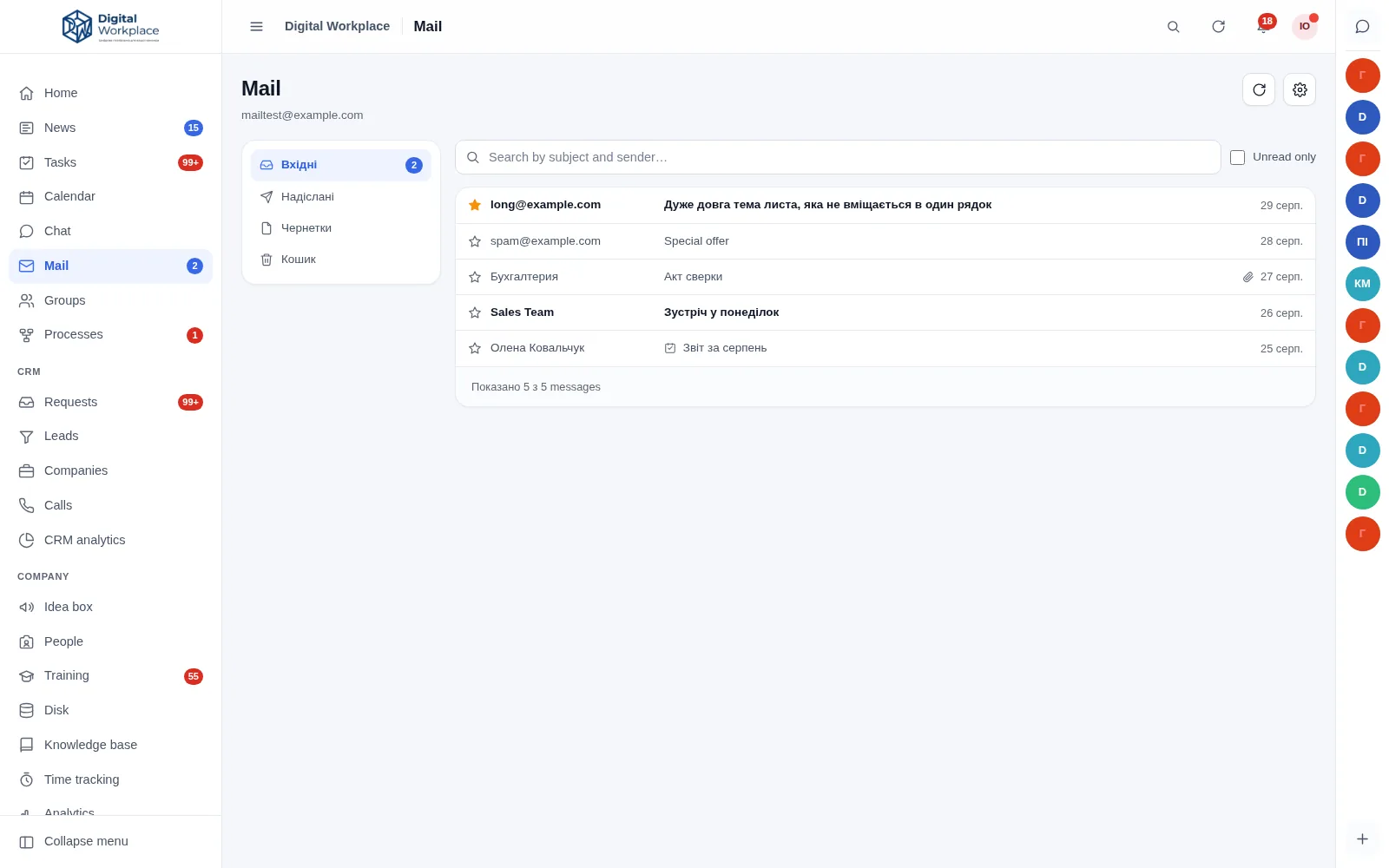Click the Digital Workplace logo
1389x868 pixels.
[x=110, y=26]
